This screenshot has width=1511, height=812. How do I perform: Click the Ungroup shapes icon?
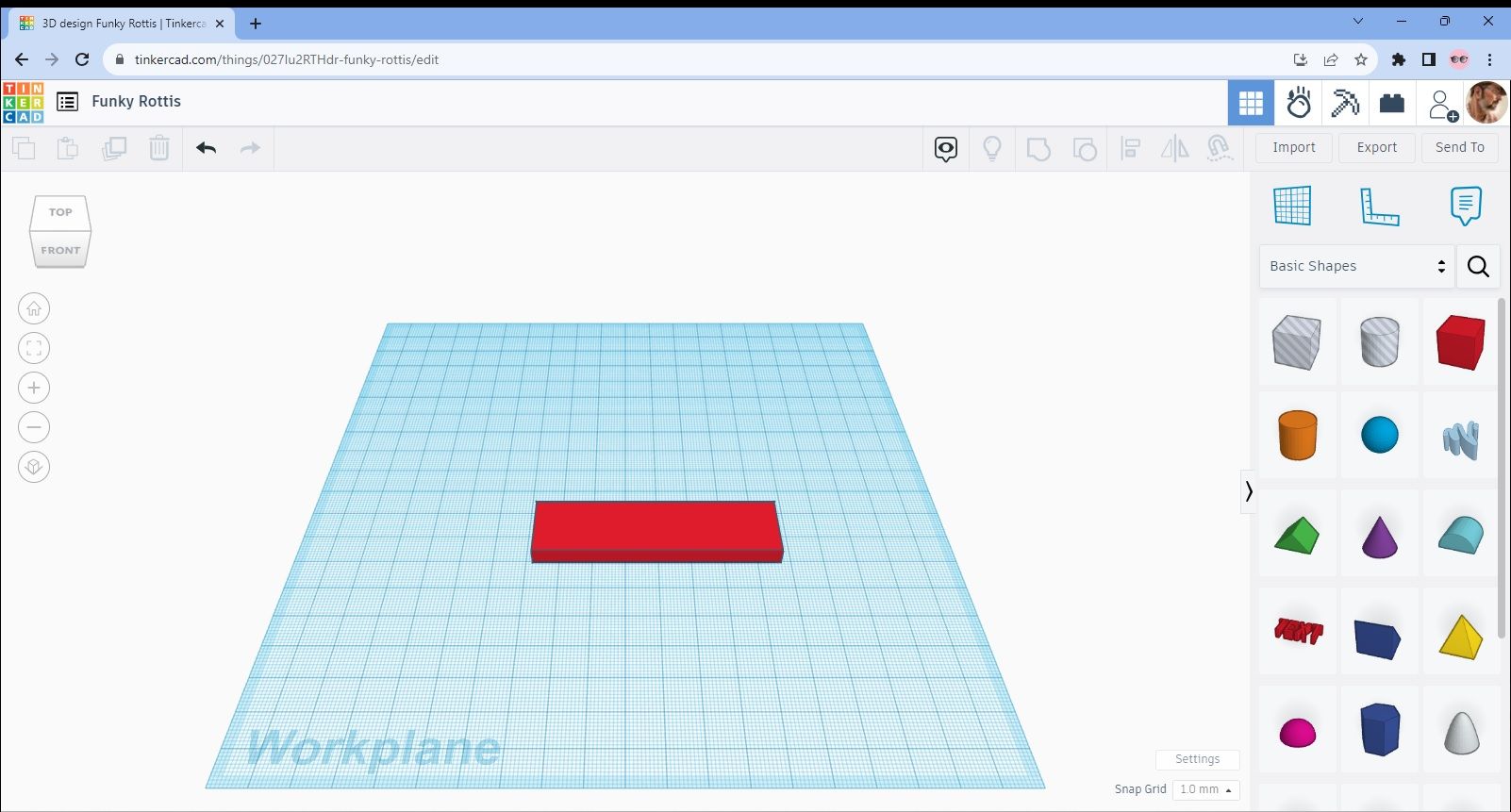click(1085, 148)
